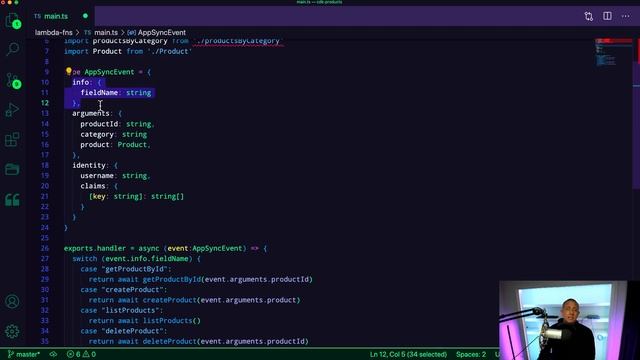Click 'category' on line 15
The width and height of the screenshot is (640, 360).
(97, 134)
